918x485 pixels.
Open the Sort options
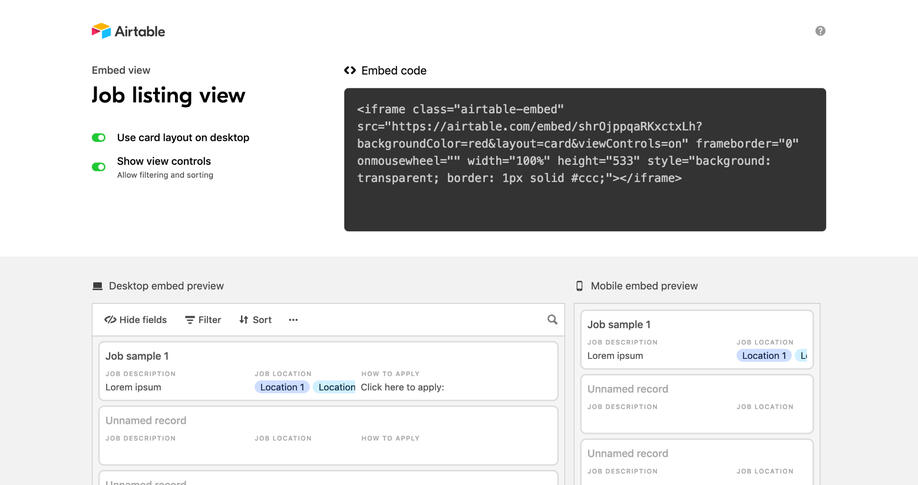tap(255, 320)
